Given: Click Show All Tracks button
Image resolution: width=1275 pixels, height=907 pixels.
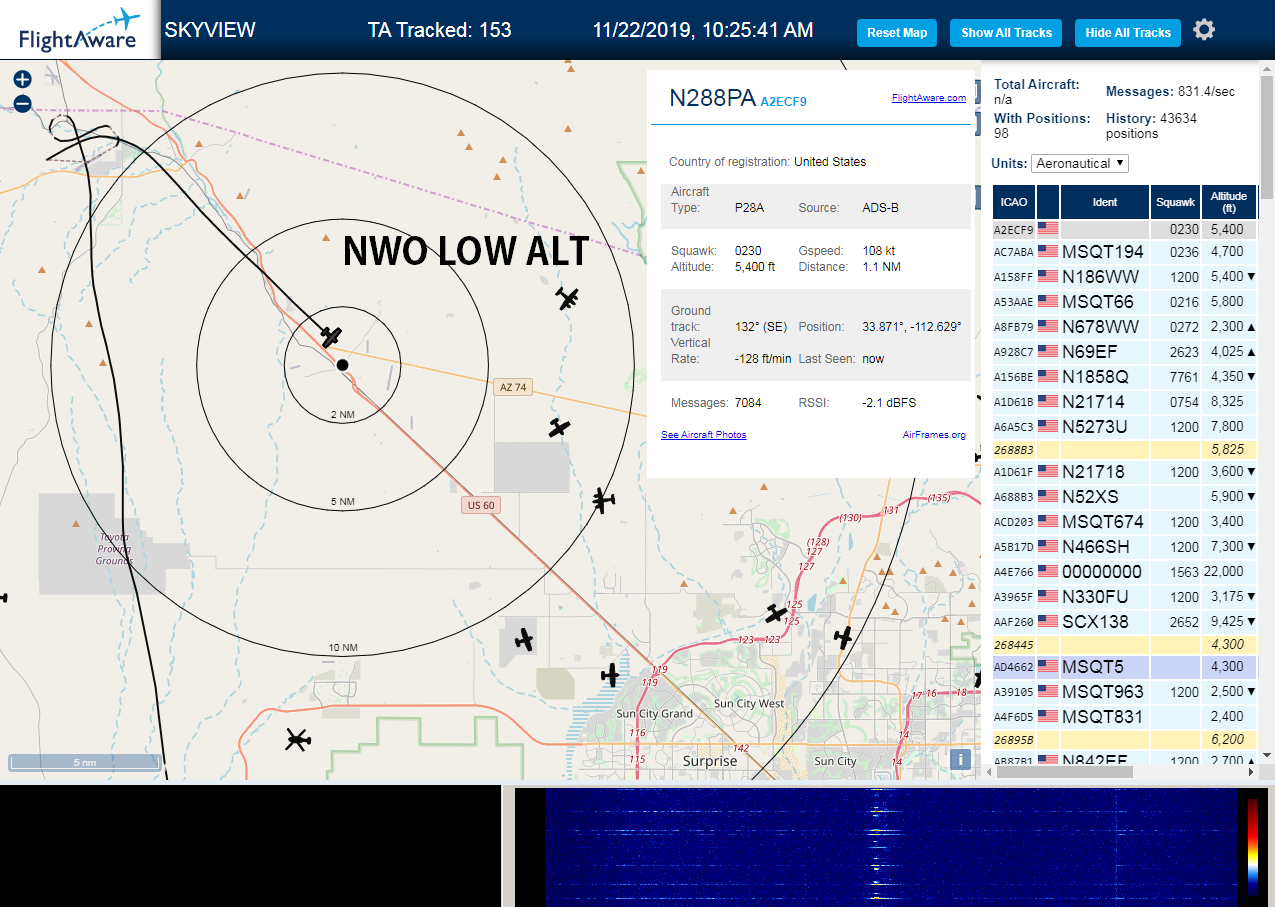Looking at the screenshot, I should point(1006,32).
